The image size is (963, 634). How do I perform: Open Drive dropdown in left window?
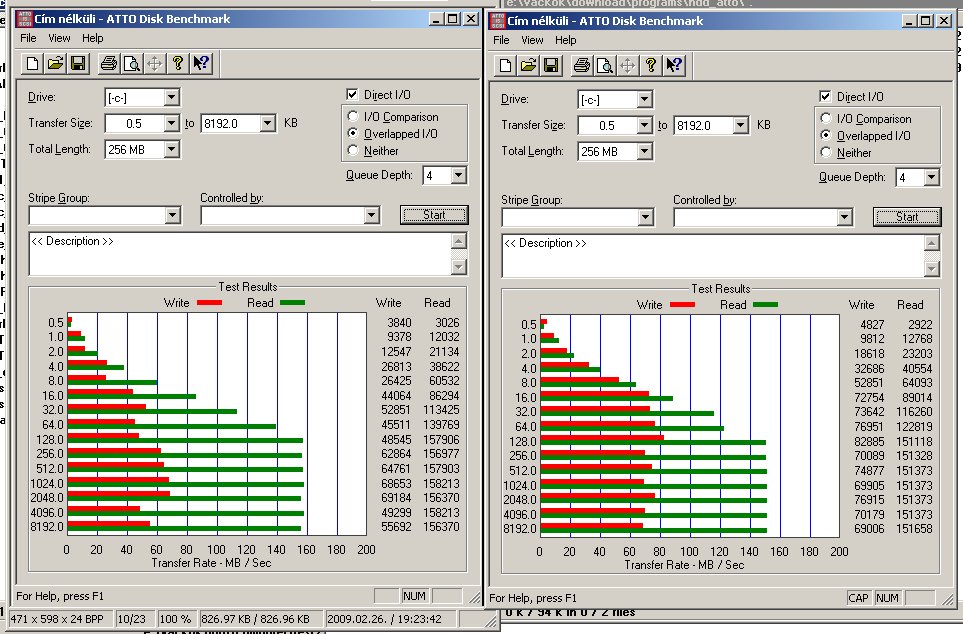click(171, 97)
